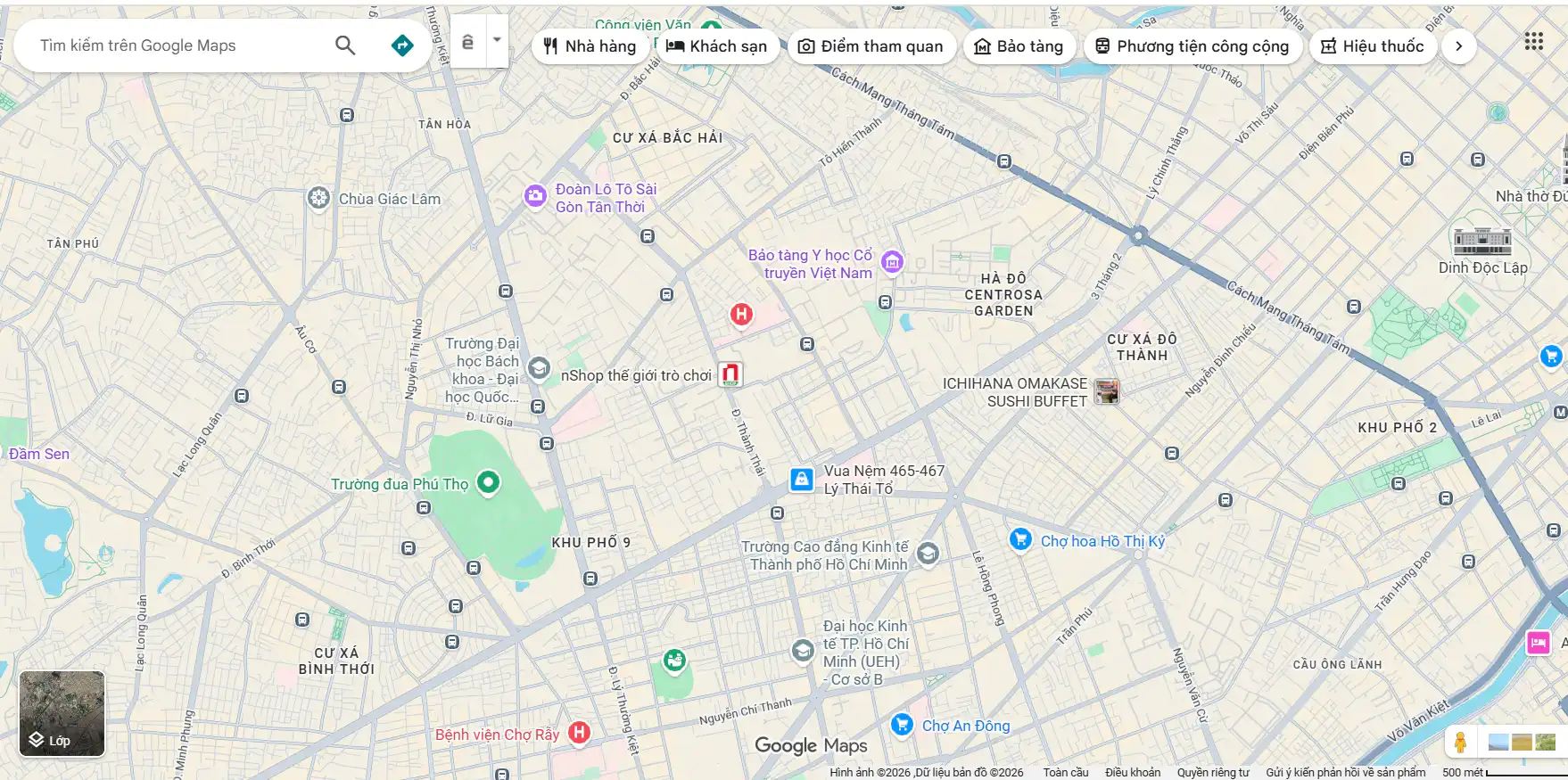The width and height of the screenshot is (1568, 780).
Task: Open the input tool dropdown arrow
Action: point(497,40)
